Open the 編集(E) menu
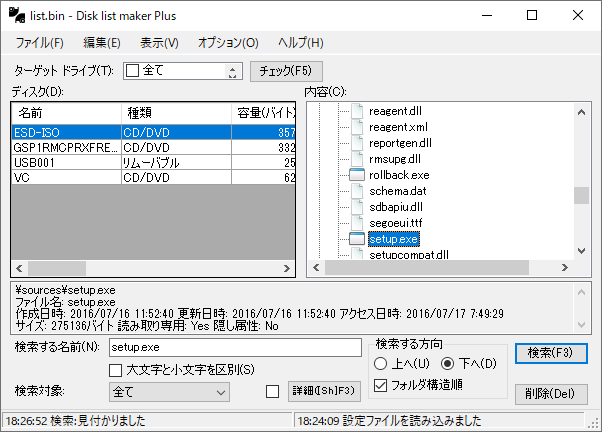This screenshot has height=432, width=602. (102, 42)
